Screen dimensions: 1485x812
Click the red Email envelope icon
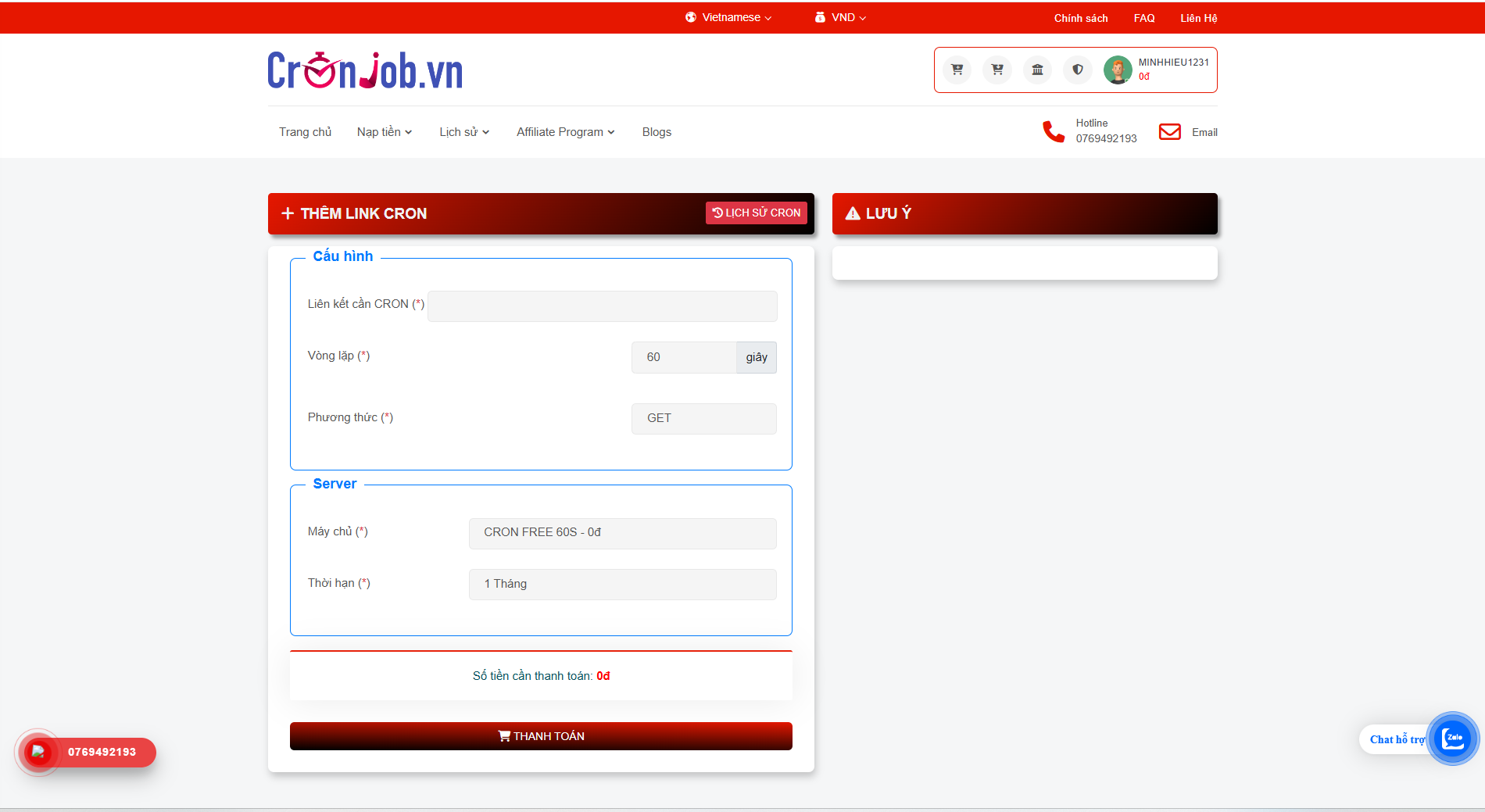pyautogui.click(x=1169, y=132)
